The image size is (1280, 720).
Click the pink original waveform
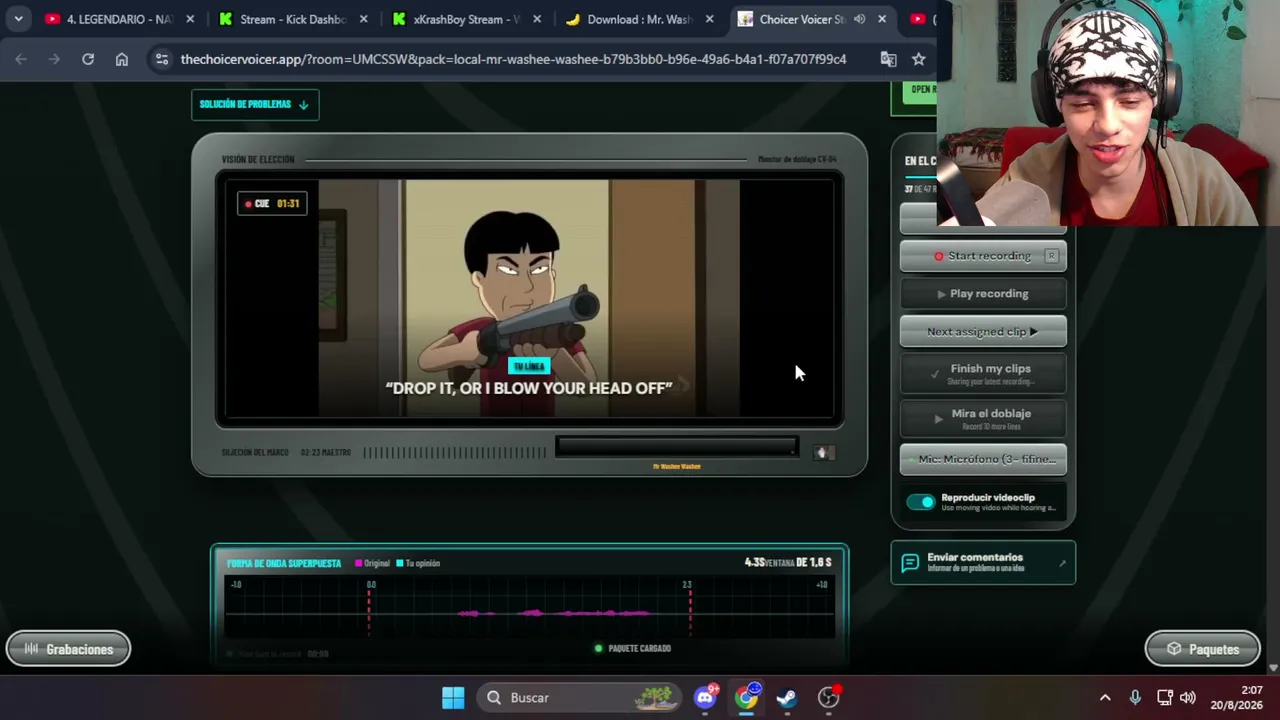coord(555,613)
